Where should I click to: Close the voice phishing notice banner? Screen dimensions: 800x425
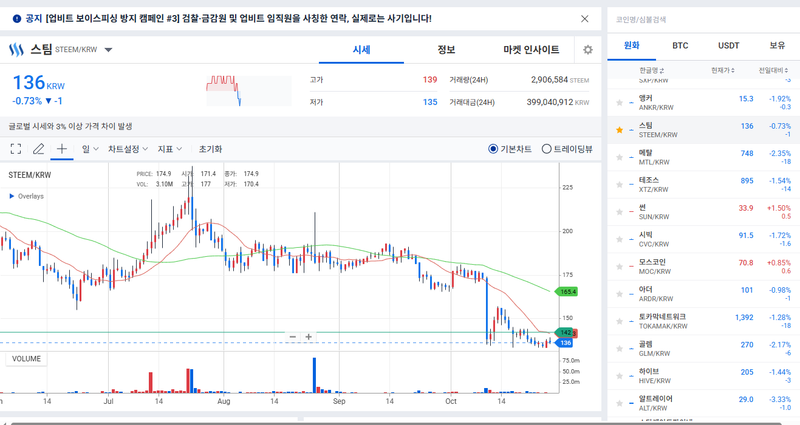coord(585,18)
